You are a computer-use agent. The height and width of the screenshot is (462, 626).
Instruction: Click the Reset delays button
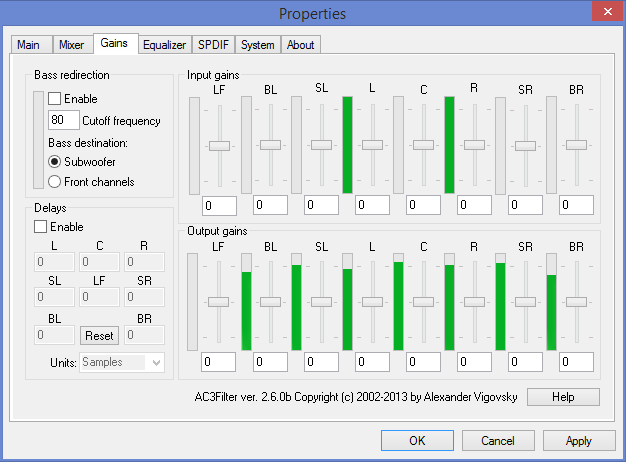pos(99,336)
